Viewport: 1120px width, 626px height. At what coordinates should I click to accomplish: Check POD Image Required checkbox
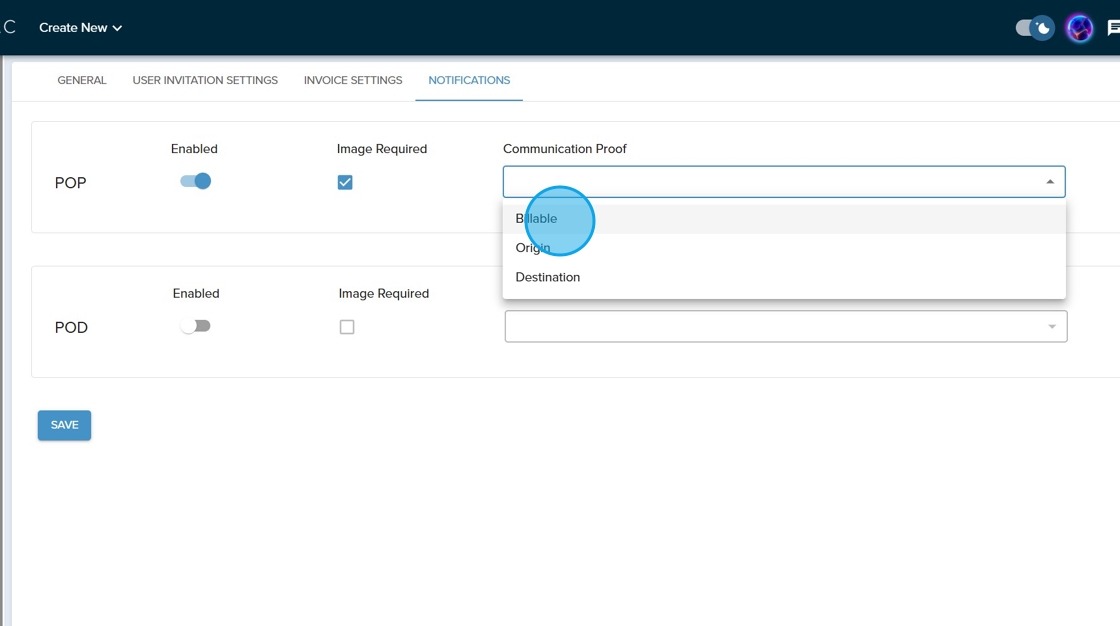click(x=347, y=327)
